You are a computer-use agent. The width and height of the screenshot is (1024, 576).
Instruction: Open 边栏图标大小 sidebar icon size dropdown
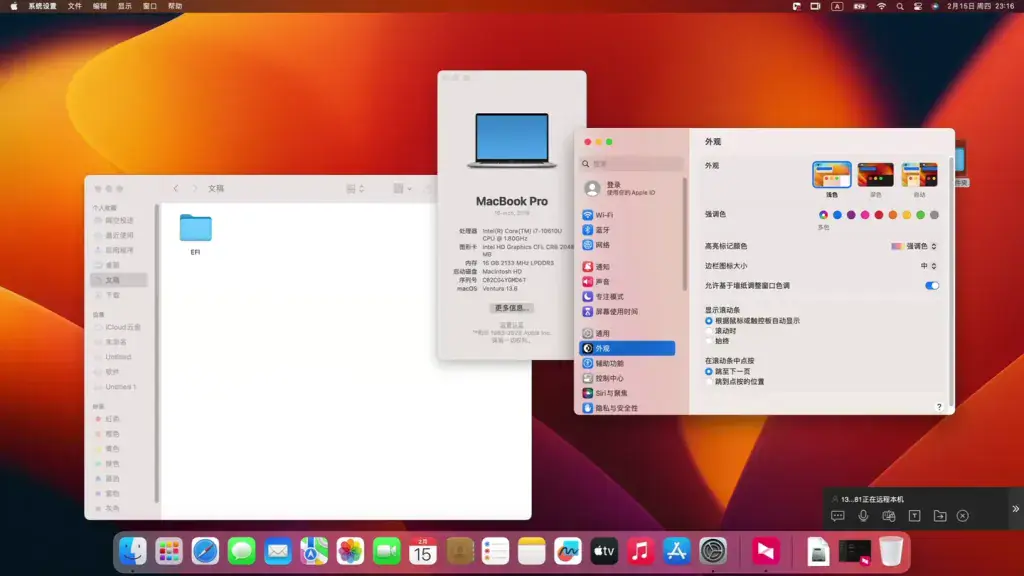point(929,266)
